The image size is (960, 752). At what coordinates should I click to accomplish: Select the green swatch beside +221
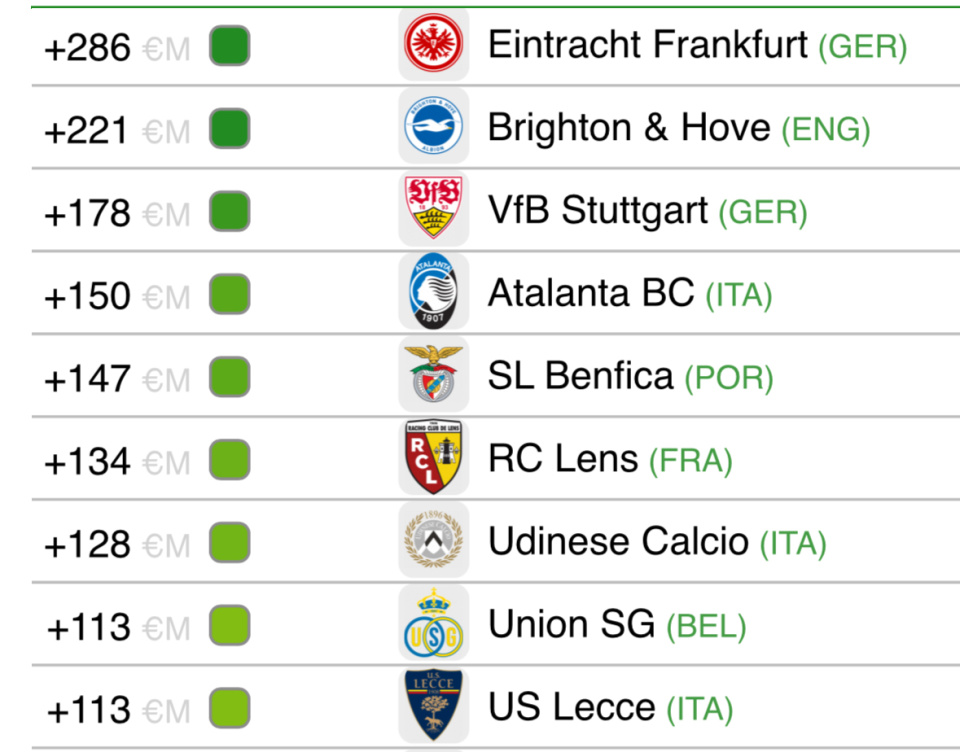point(229,130)
